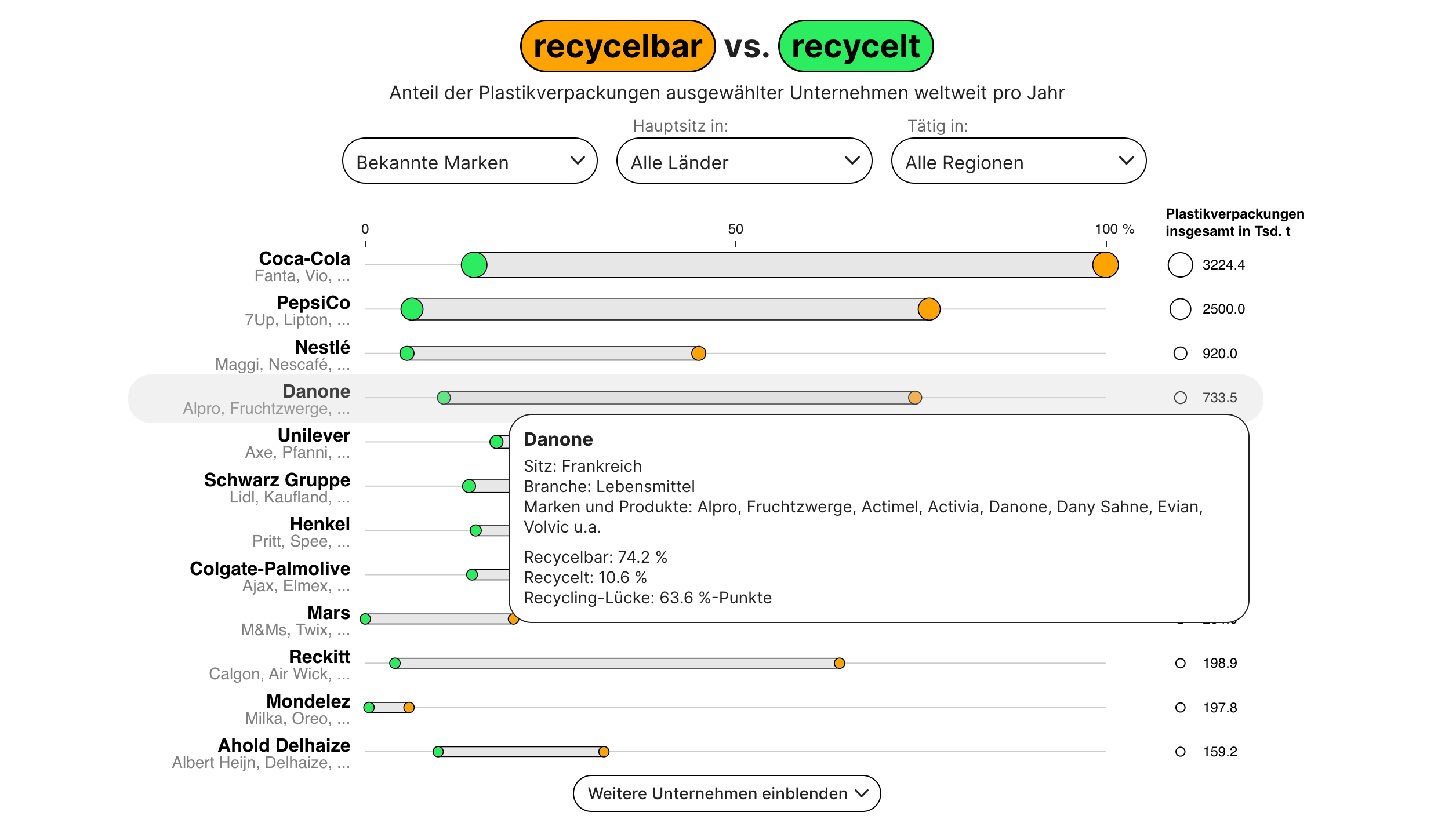Click the total plastic circle next to Coca-Cola
Viewport: 1456px width, 823px height.
(x=1180, y=265)
